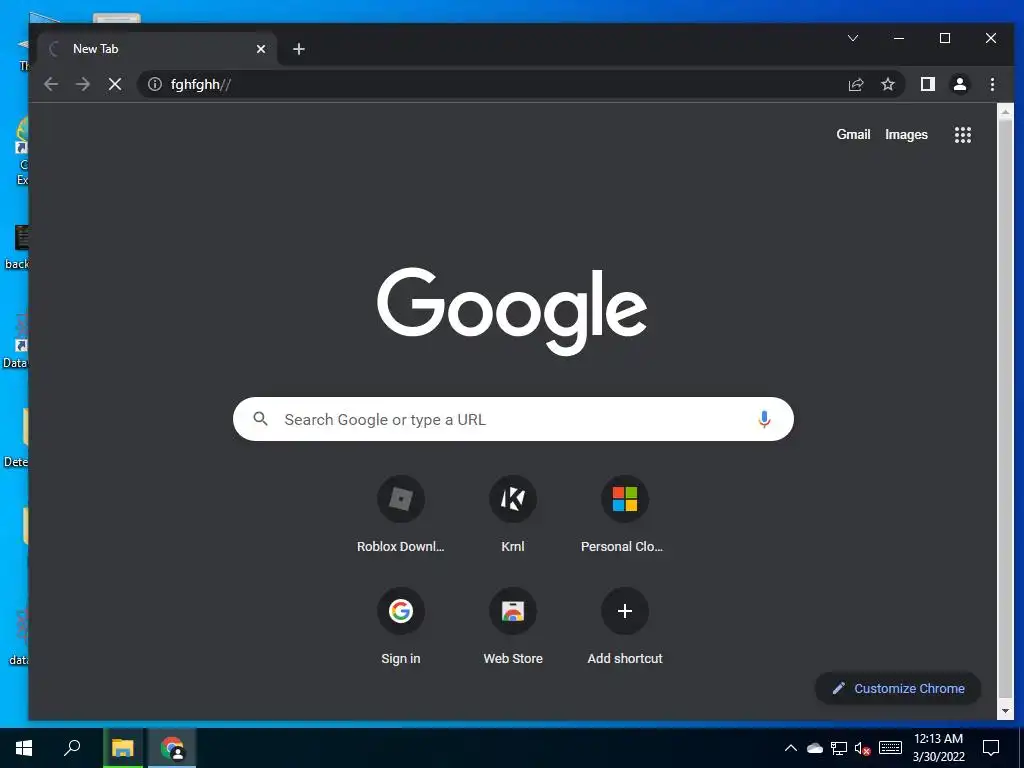
Task: Open the touch keyboard tray icon
Action: [890, 748]
